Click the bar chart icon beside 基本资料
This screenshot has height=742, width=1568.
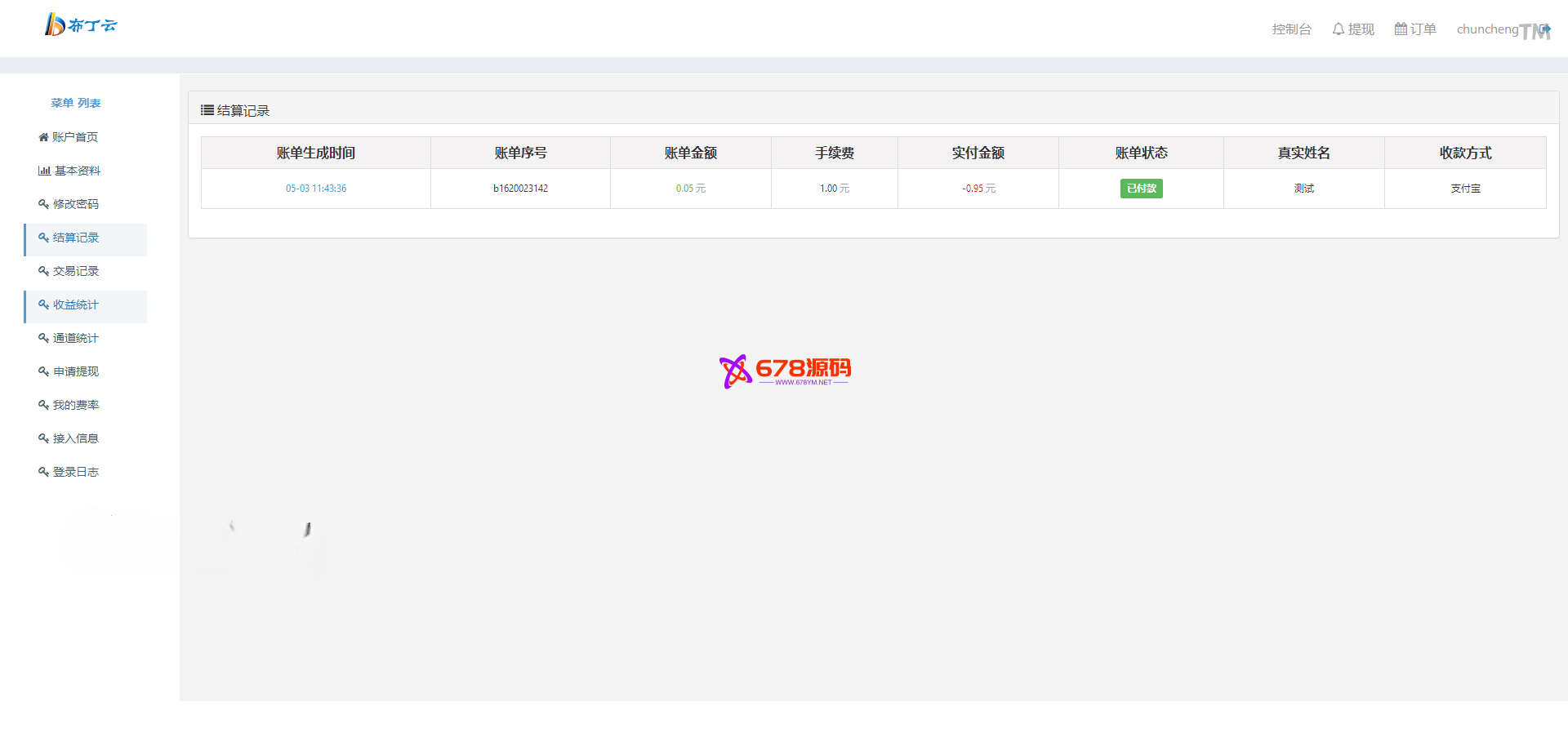tap(44, 171)
